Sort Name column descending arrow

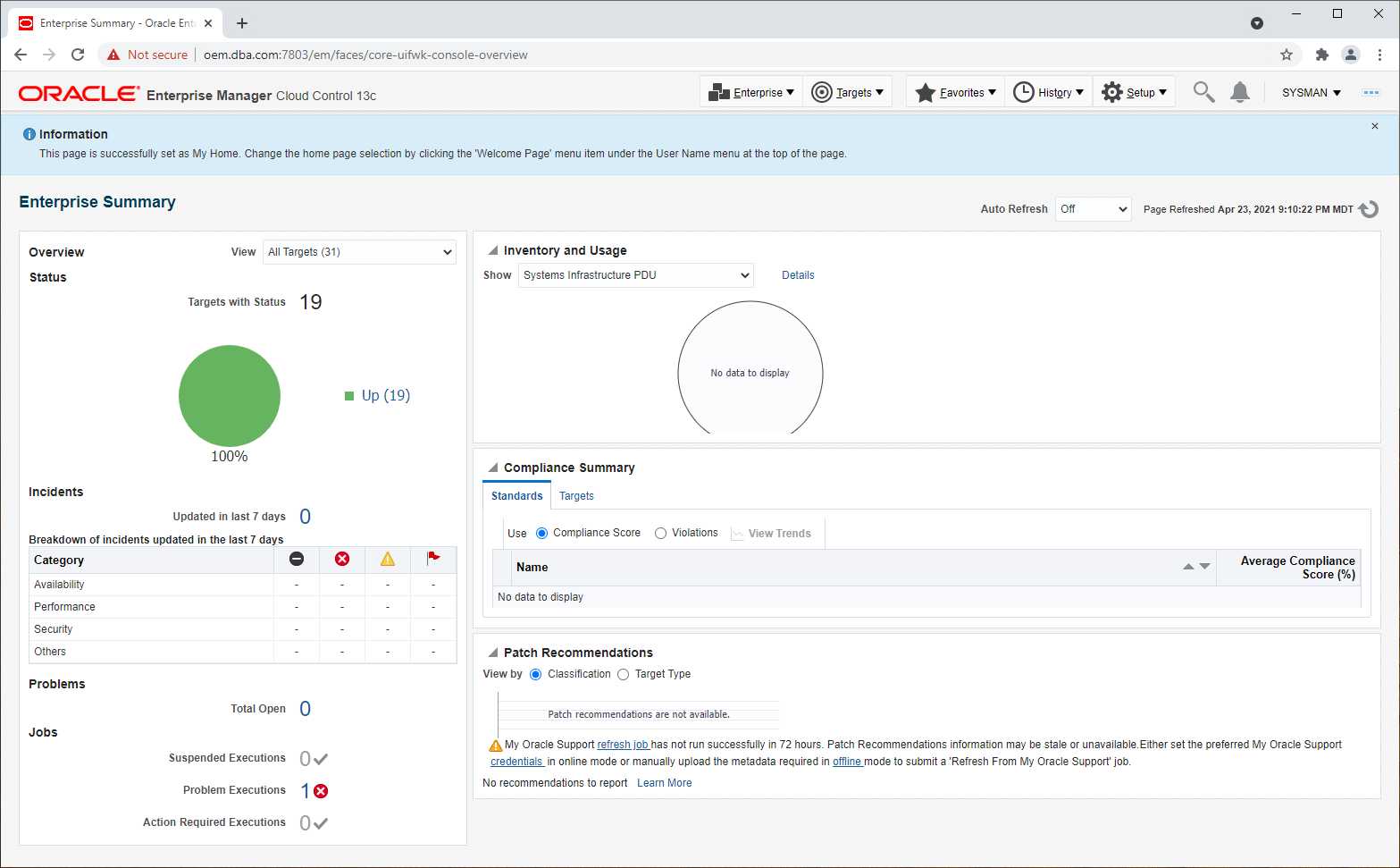tap(1204, 567)
